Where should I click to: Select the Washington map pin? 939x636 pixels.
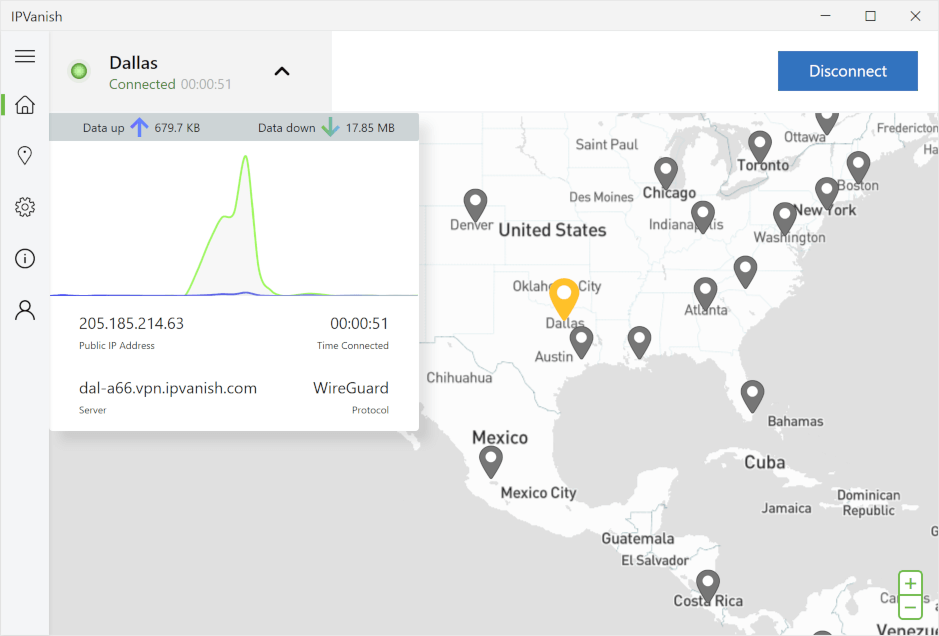[x=784, y=219]
